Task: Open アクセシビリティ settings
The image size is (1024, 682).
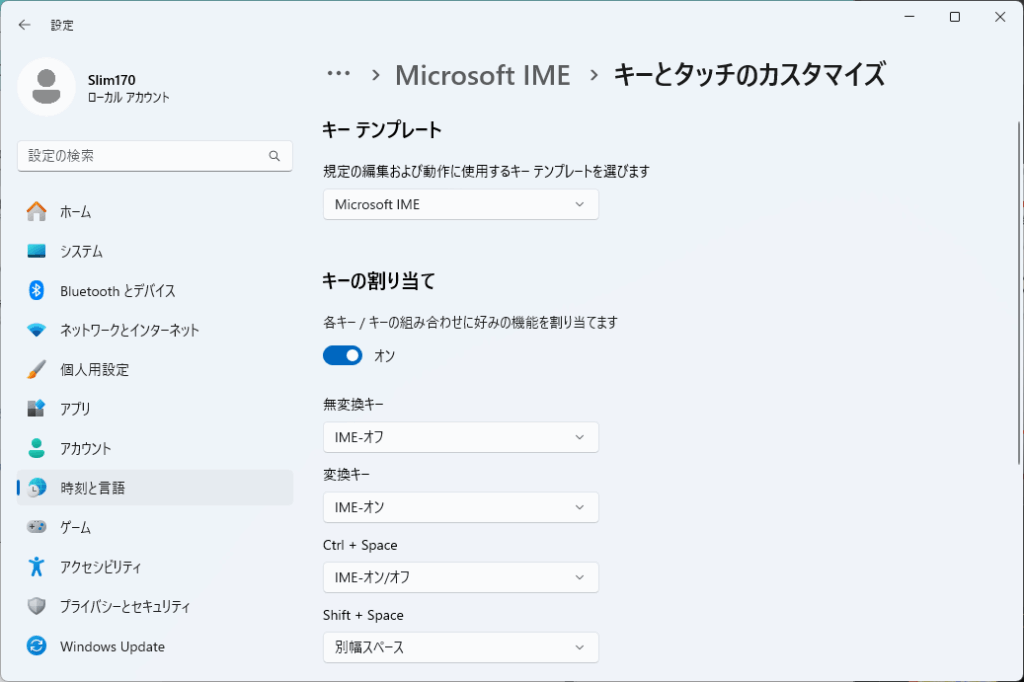Action: (155, 566)
